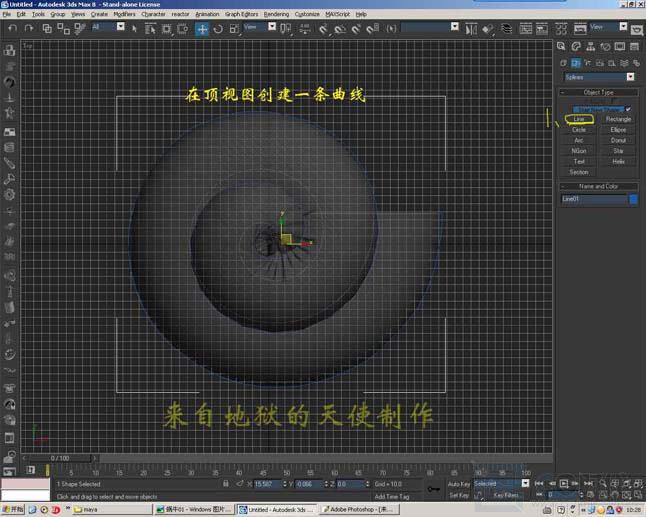Open the Graph Editors menu
The height and width of the screenshot is (517, 646).
(241, 14)
